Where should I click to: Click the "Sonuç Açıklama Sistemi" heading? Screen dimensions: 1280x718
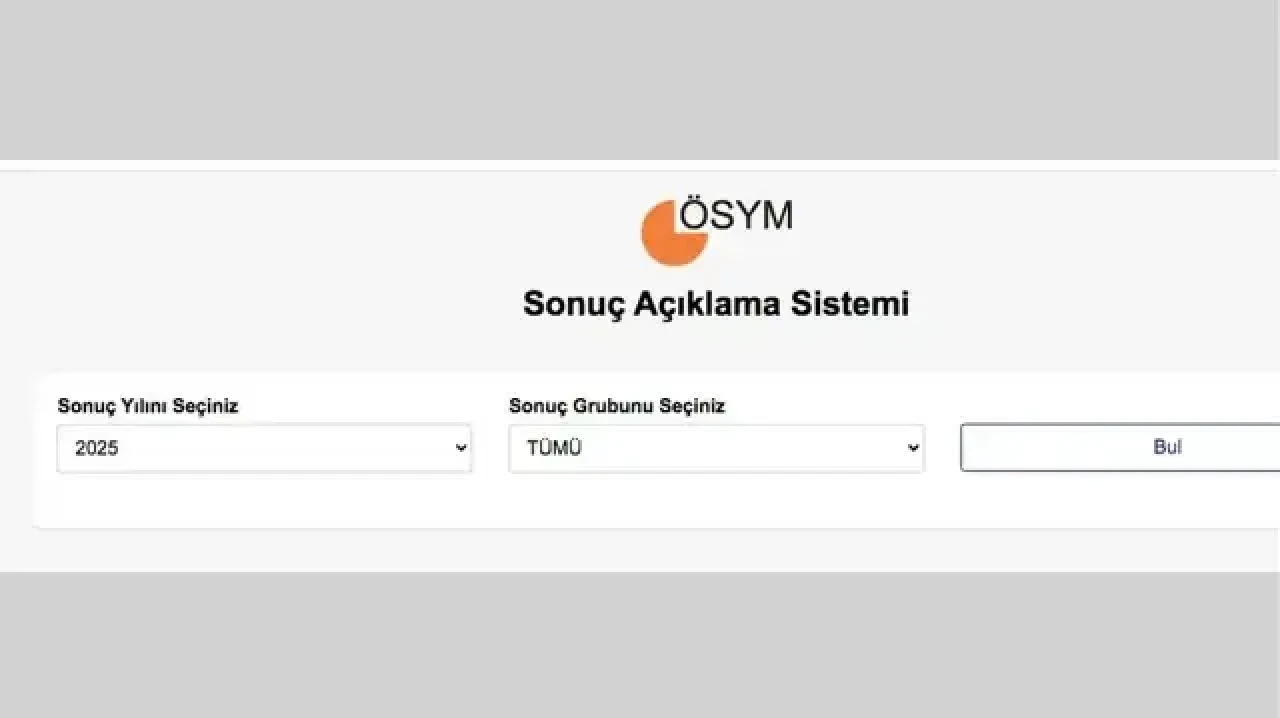(716, 304)
